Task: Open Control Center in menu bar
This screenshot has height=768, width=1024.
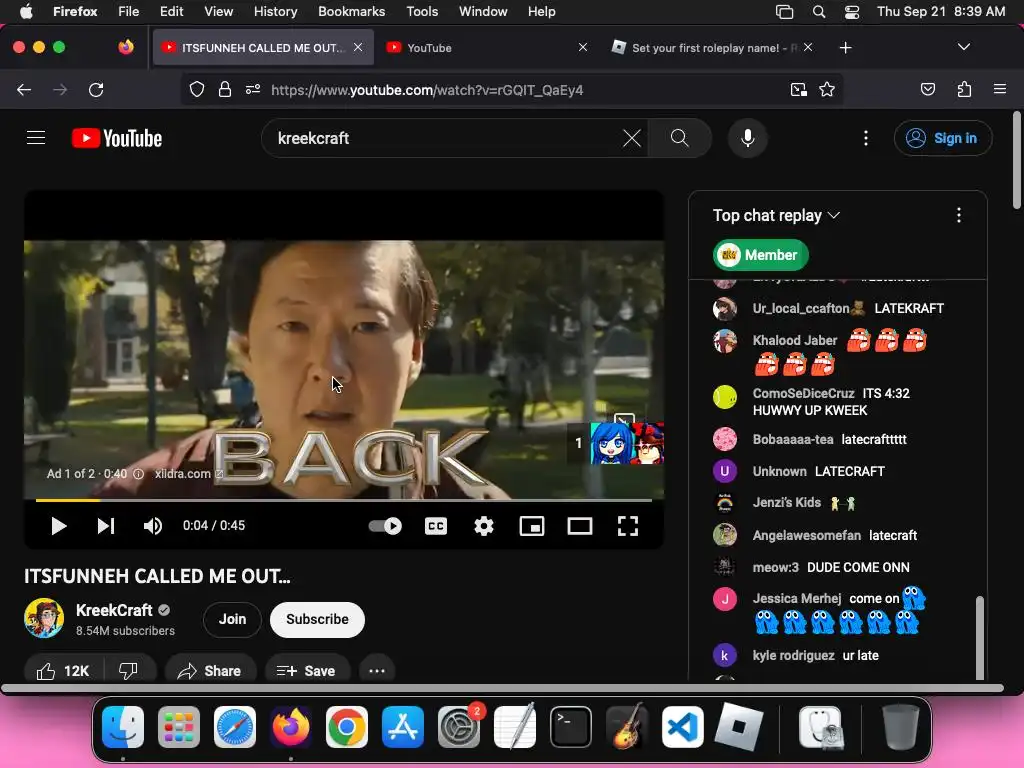Action: tap(852, 11)
